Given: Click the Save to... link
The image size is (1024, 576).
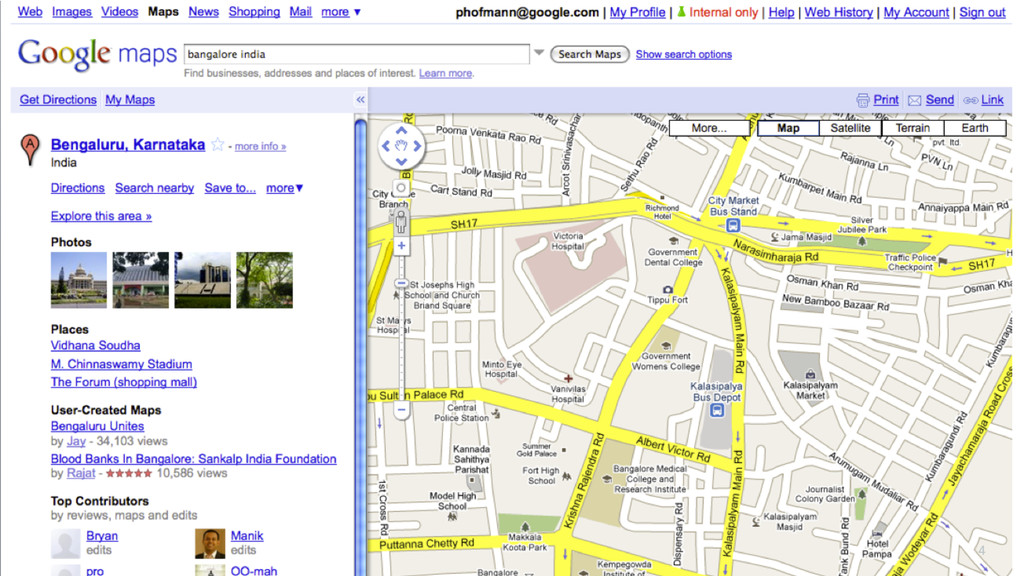Looking at the screenshot, I should 230,188.
